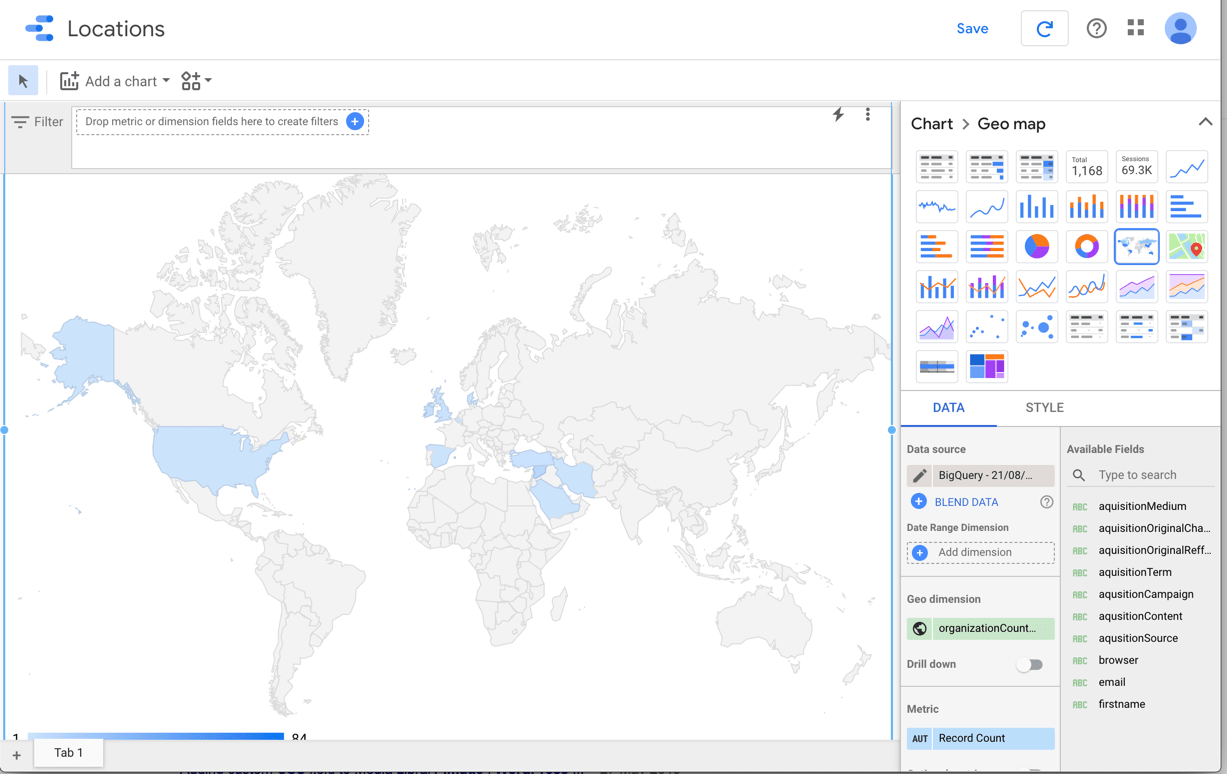Click the Save button

[971, 29]
